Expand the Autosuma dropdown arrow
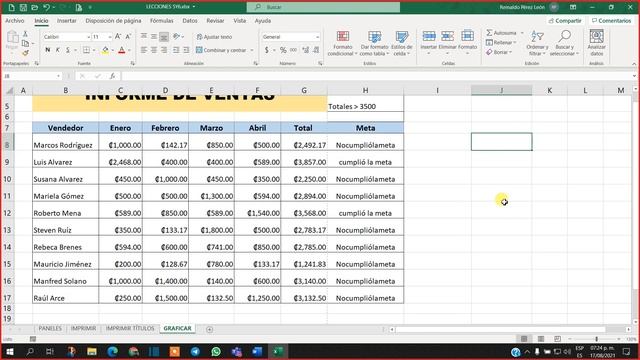This screenshot has height=360, width=640. pos(522,33)
